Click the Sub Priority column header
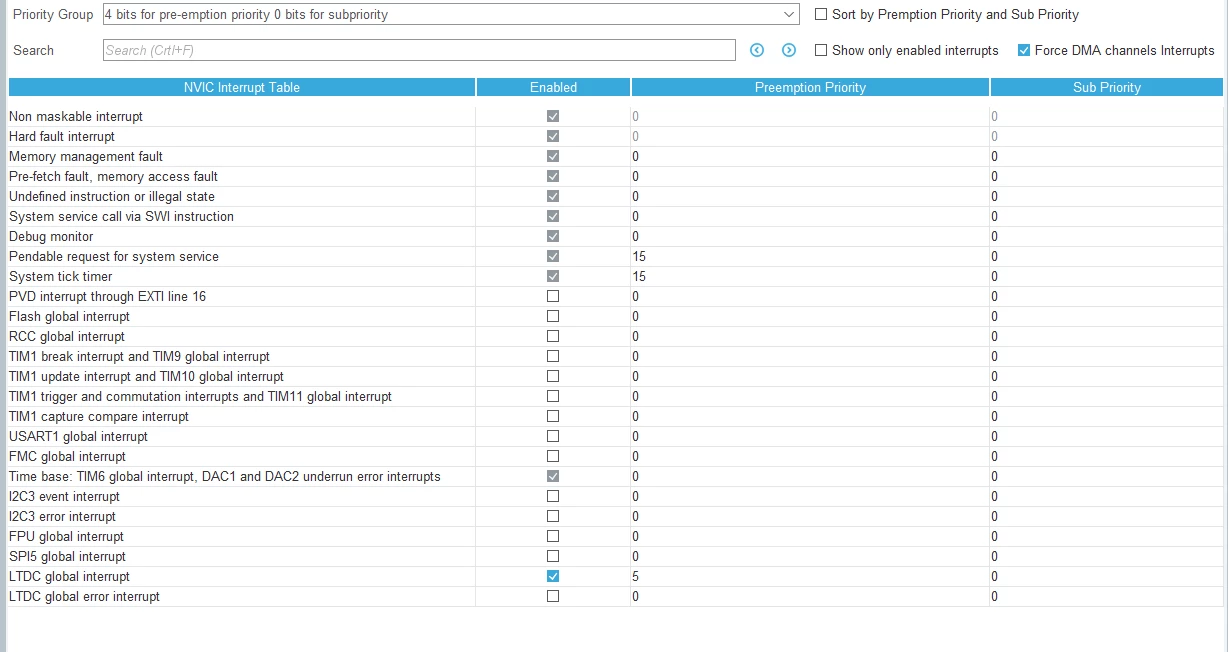The image size is (1228, 652). (x=1107, y=87)
